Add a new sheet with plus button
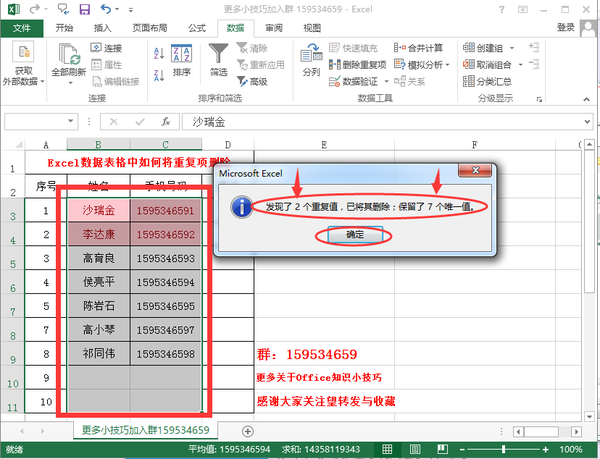The width and height of the screenshot is (600, 459). click(248, 431)
